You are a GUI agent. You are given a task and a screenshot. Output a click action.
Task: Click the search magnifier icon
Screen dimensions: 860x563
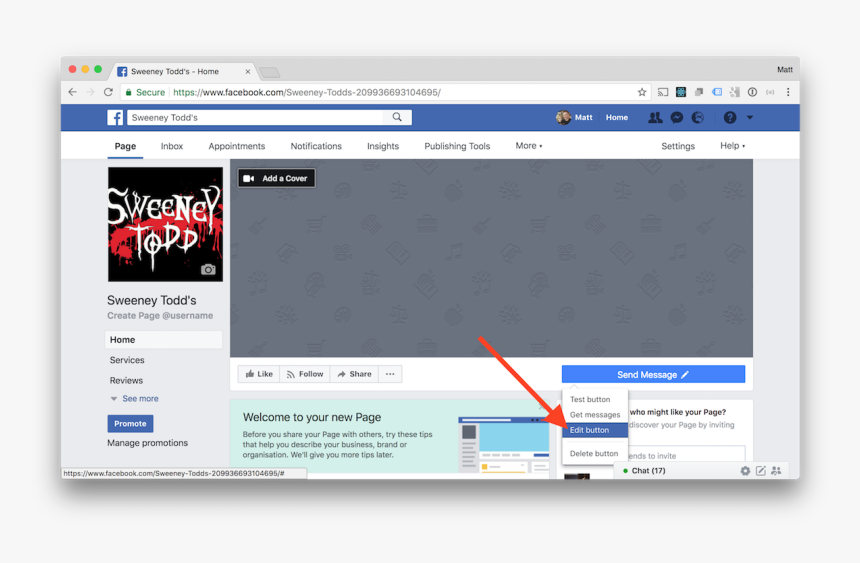397,117
